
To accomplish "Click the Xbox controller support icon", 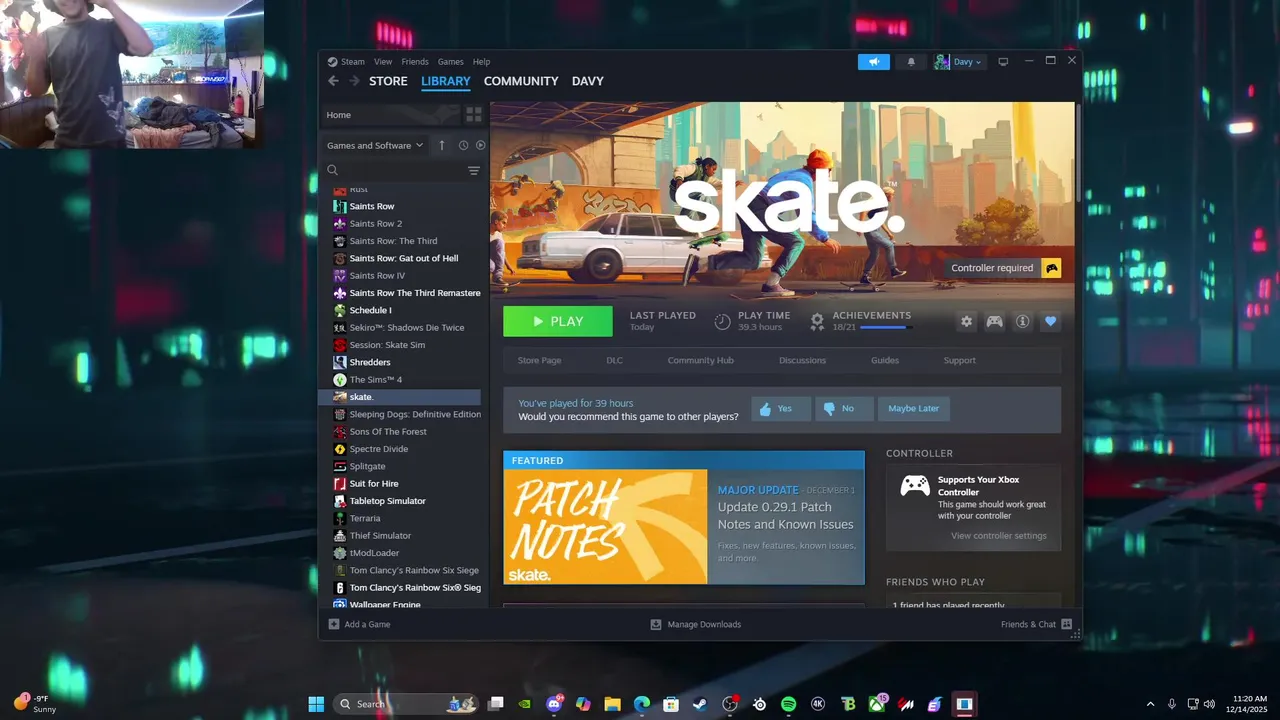I will point(915,486).
